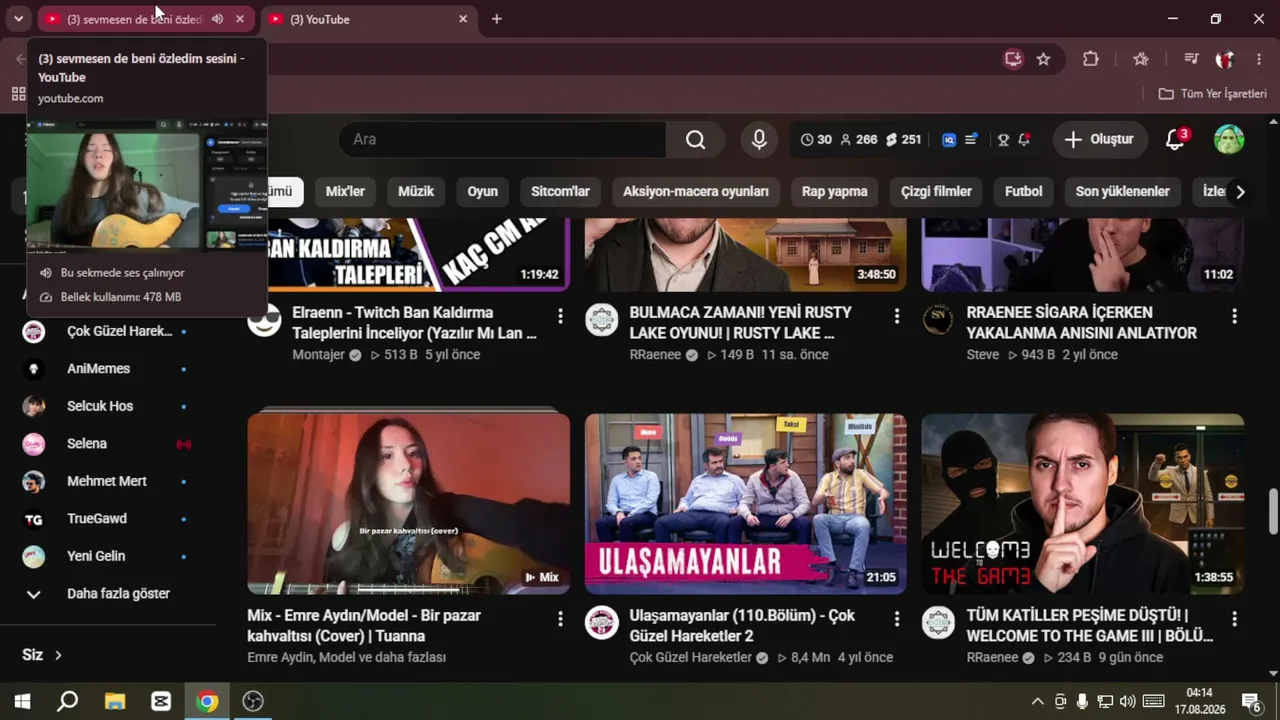Image resolution: width=1280 pixels, height=720 pixels.
Task: Click the trophy icon in YouTube header
Action: coord(1003,140)
